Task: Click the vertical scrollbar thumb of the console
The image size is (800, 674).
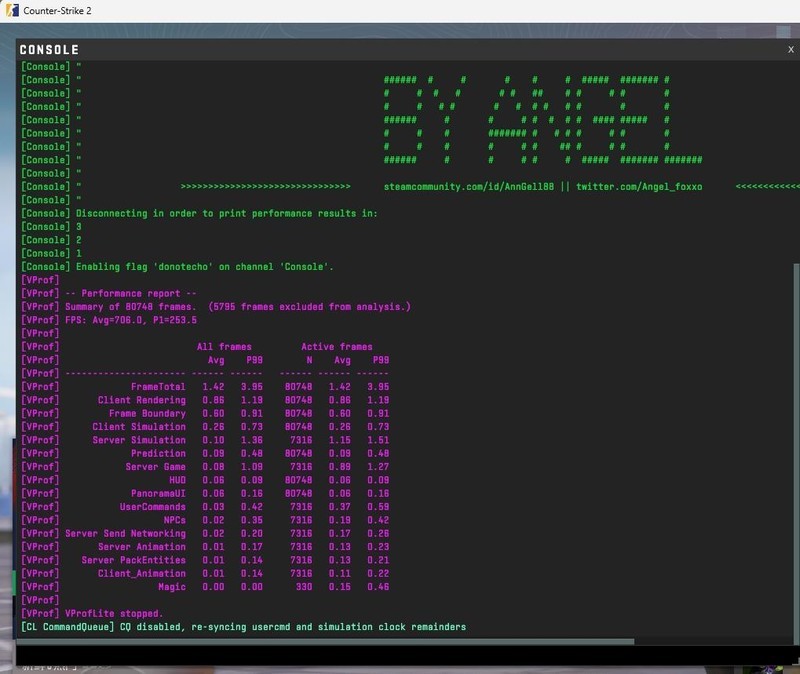Action: click(x=796, y=454)
